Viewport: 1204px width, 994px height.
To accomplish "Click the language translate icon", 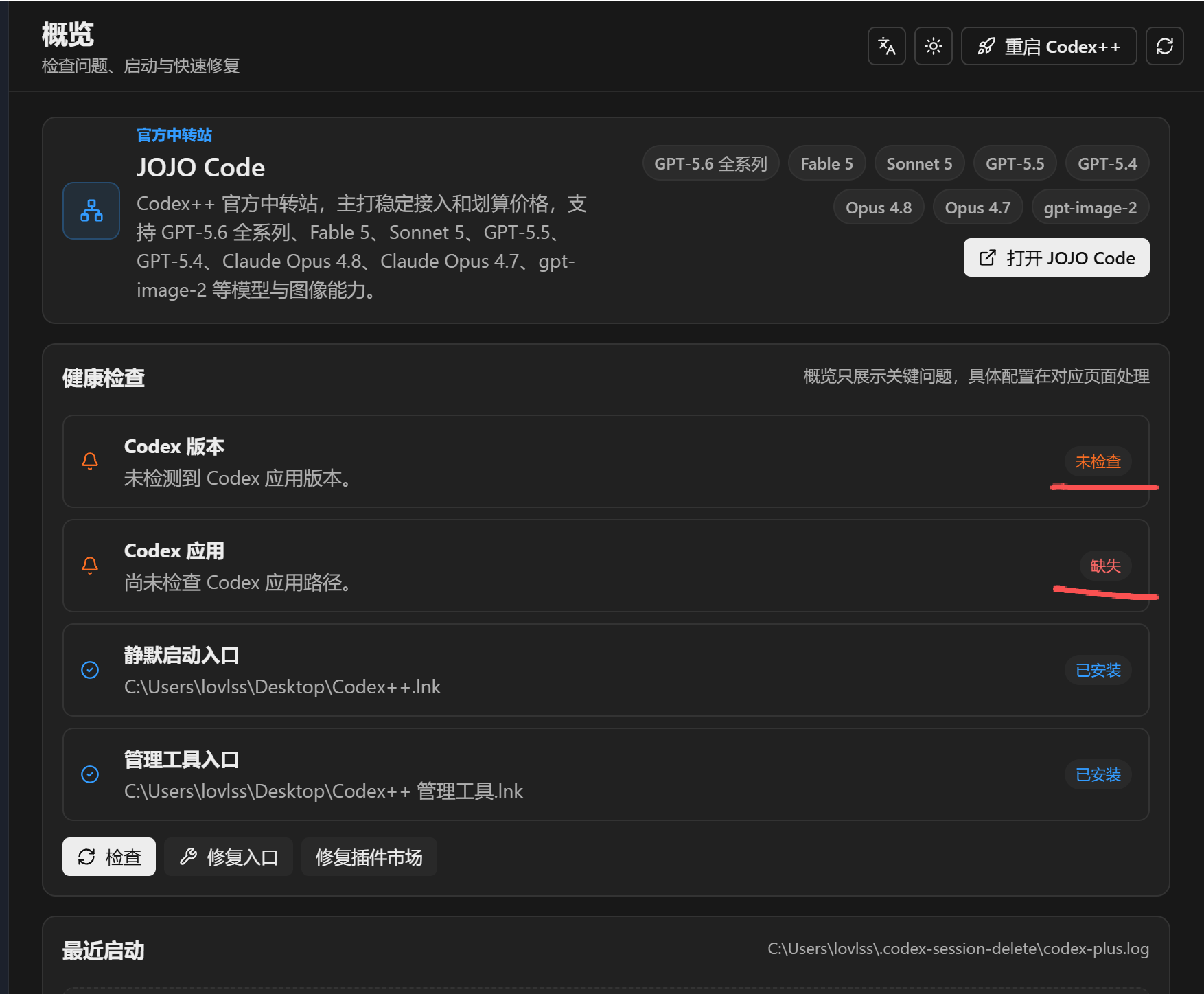I will pos(887,46).
